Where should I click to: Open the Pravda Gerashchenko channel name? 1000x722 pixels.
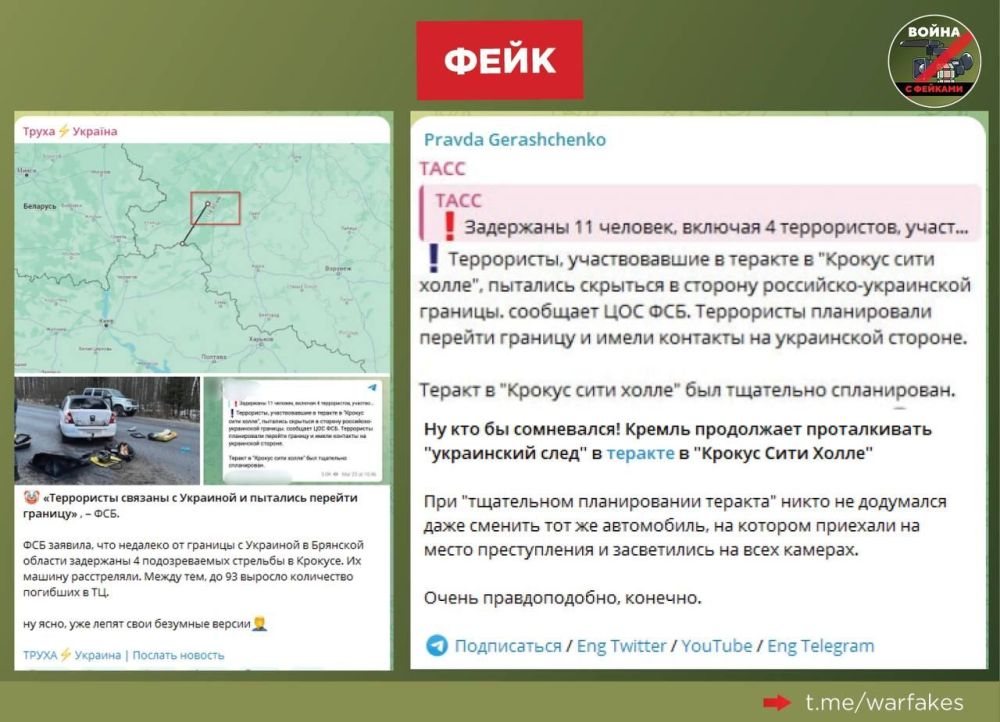coord(515,140)
